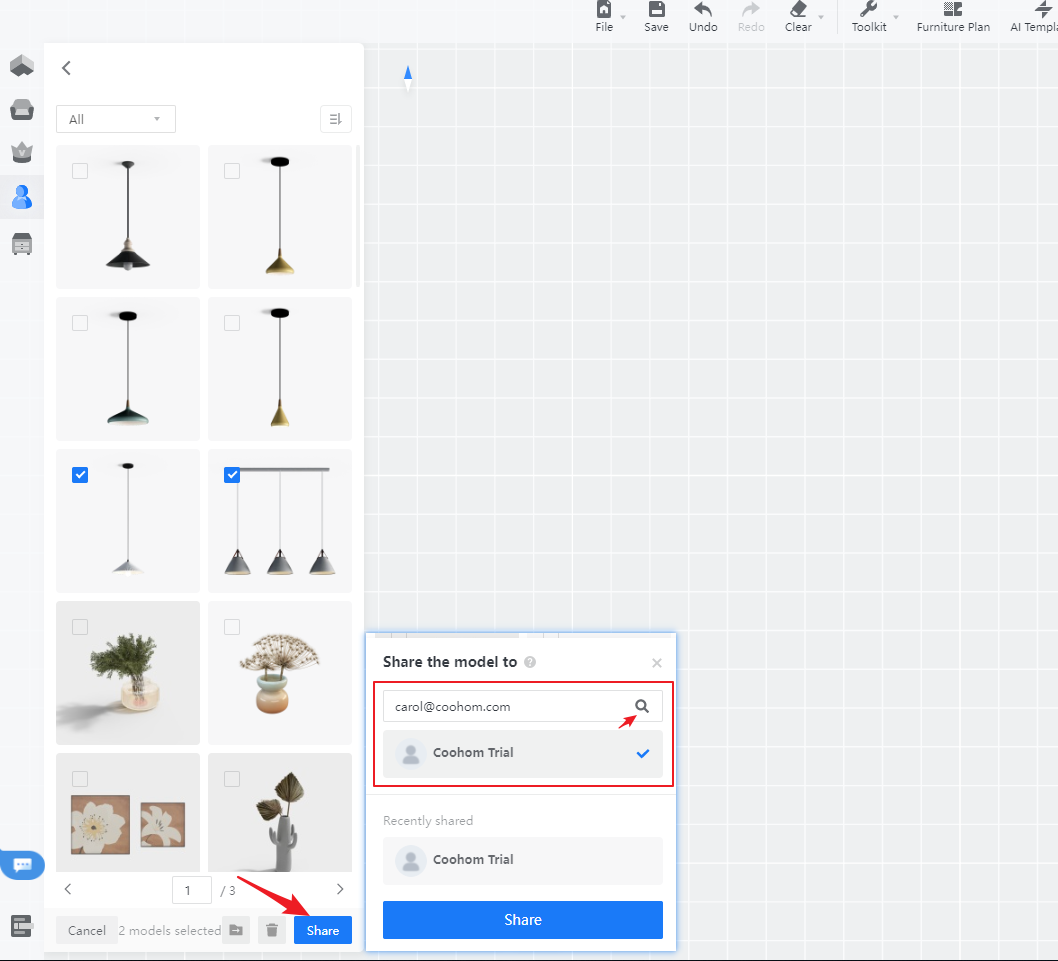Go to next page of models

pyautogui.click(x=339, y=889)
